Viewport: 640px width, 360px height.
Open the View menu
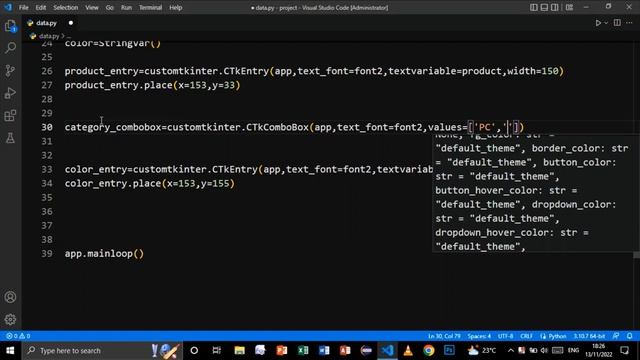pyautogui.click(x=91, y=7)
